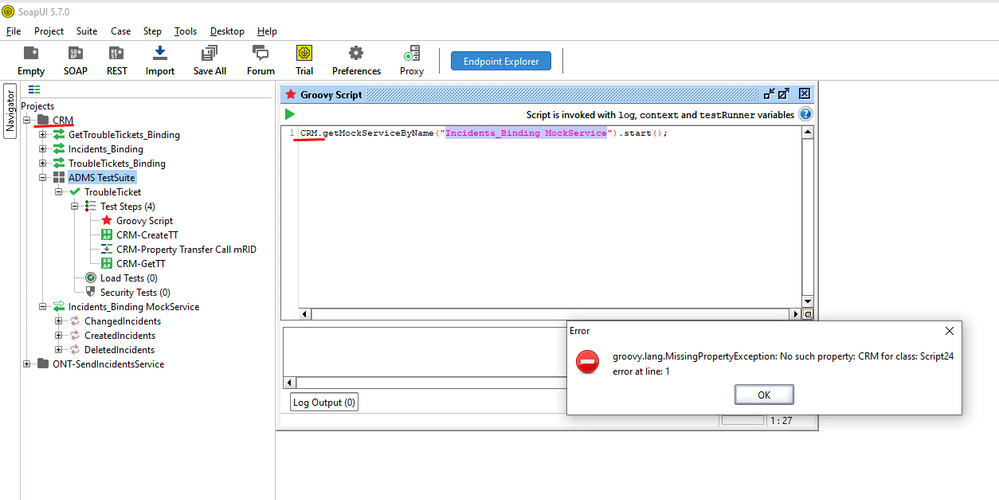Open the Help menu
Viewport: 999px width, 500px height.
(267, 31)
